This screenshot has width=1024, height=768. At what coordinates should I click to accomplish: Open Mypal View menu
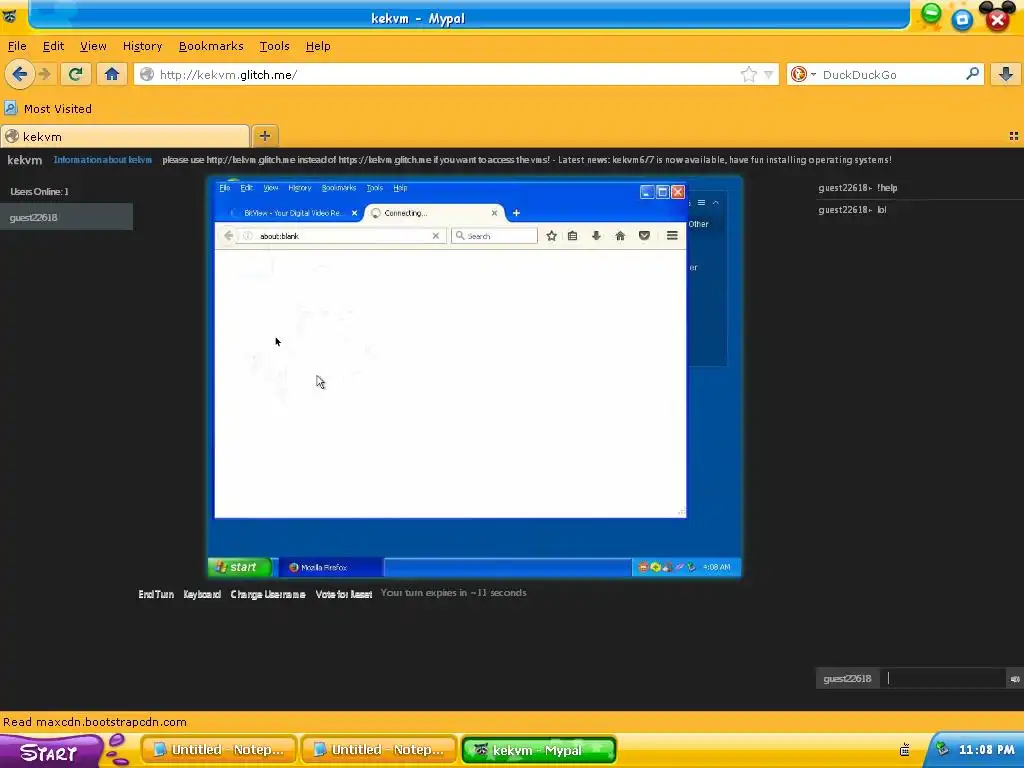(x=93, y=46)
